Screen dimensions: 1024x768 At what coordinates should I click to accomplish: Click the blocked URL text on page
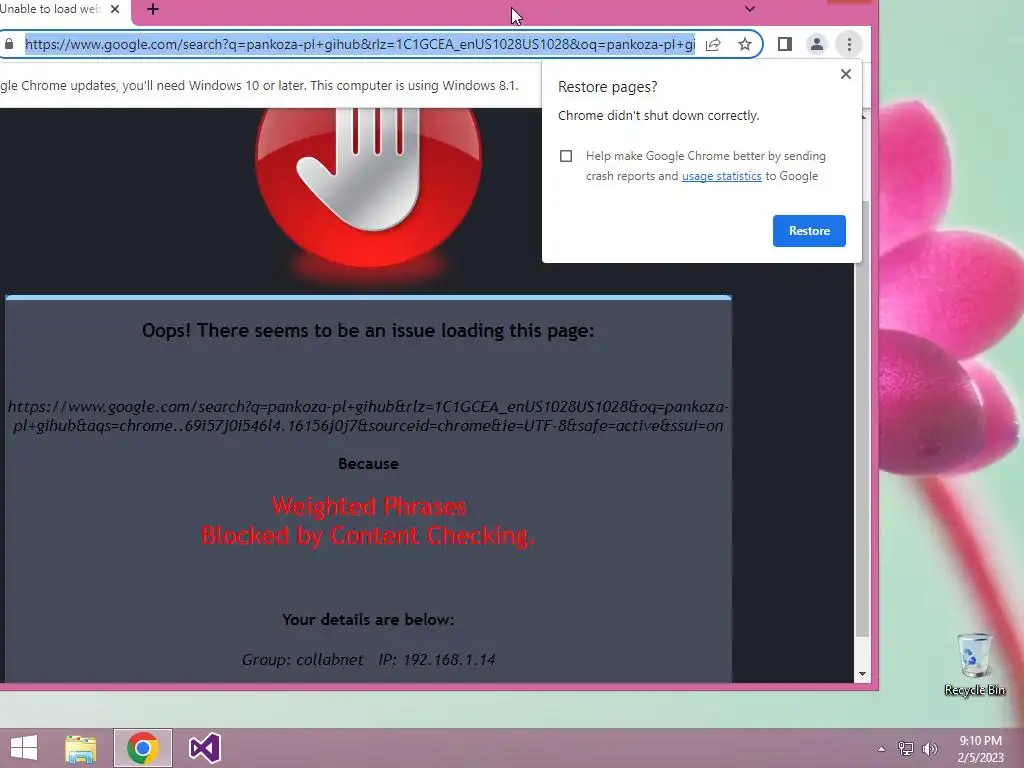coord(368,416)
